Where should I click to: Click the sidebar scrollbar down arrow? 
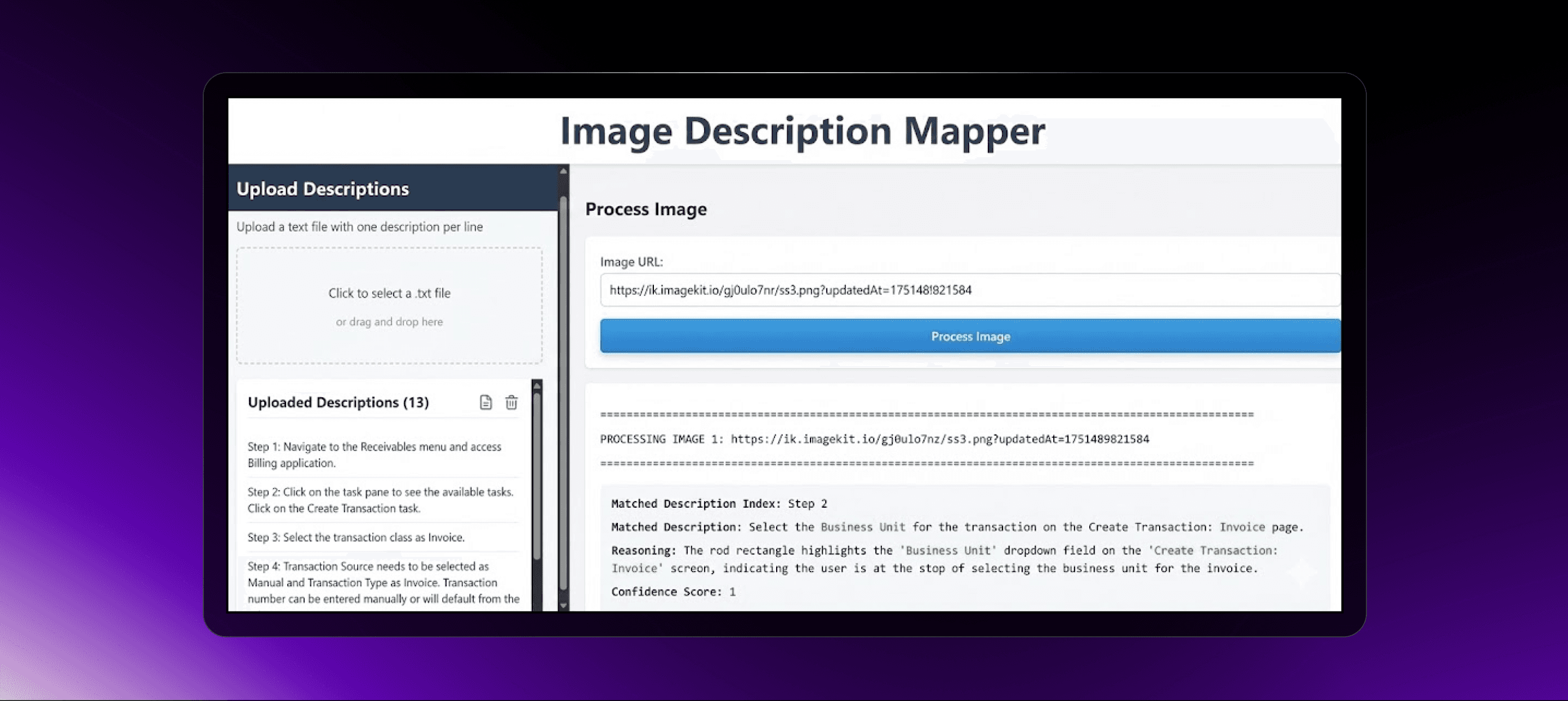563,605
